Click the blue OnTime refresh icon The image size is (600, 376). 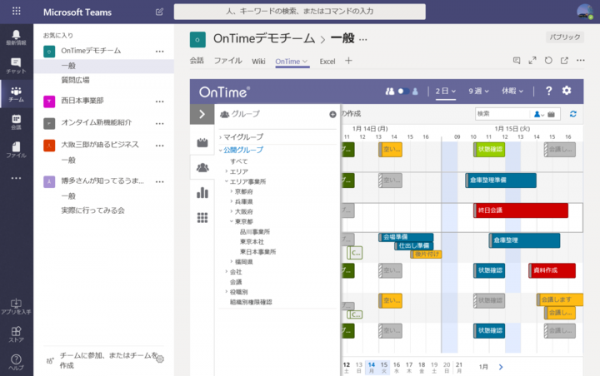(x=573, y=114)
